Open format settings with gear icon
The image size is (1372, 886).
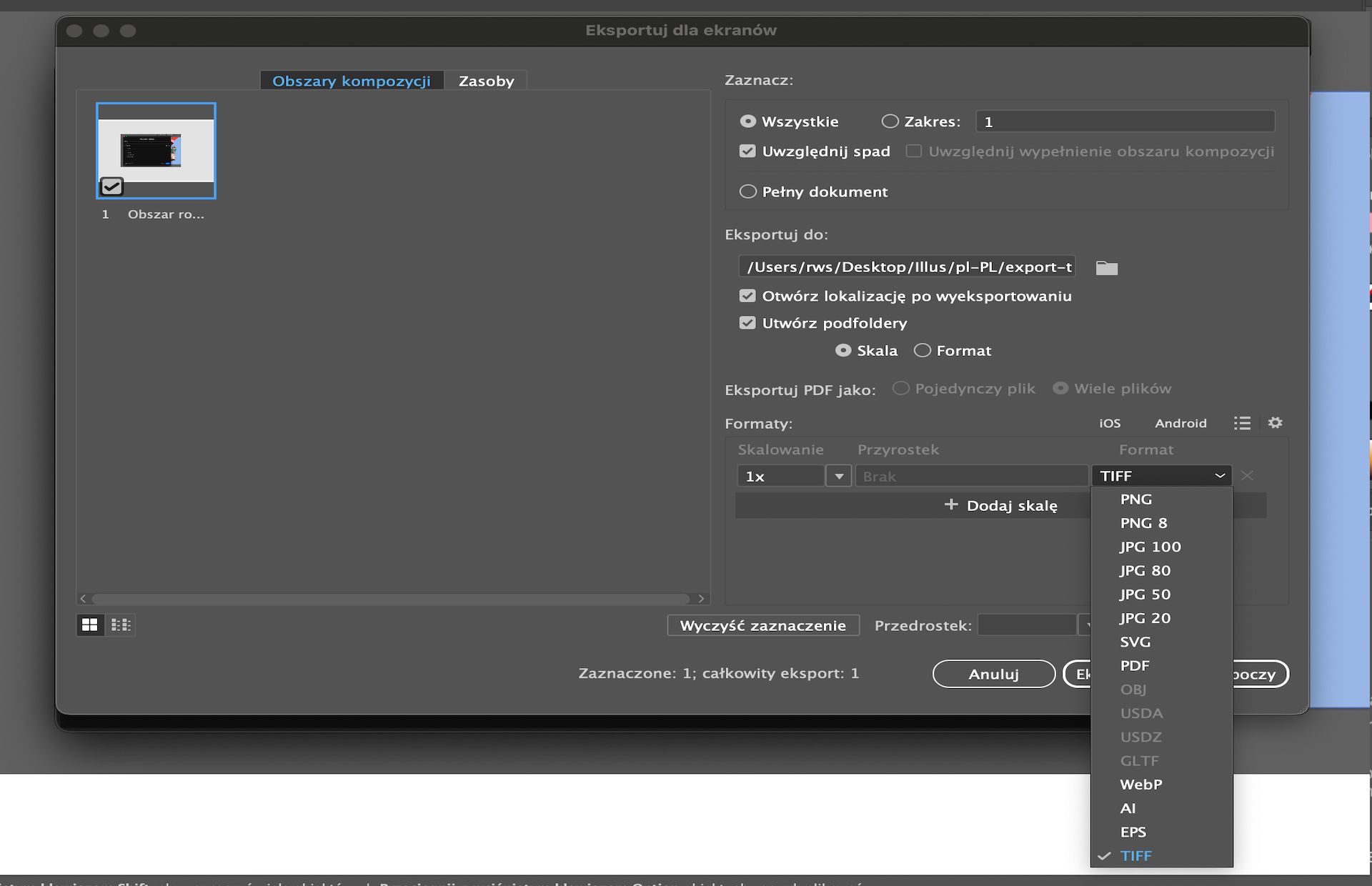point(1275,423)
